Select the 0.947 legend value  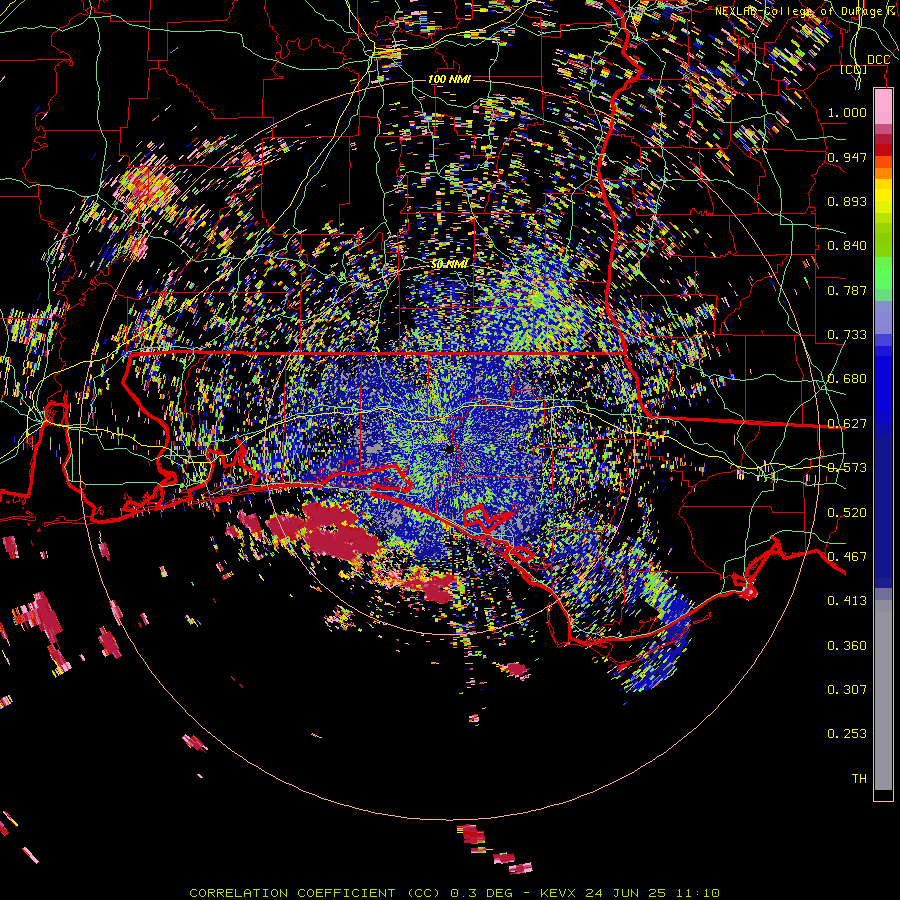(x=847, y=157)
